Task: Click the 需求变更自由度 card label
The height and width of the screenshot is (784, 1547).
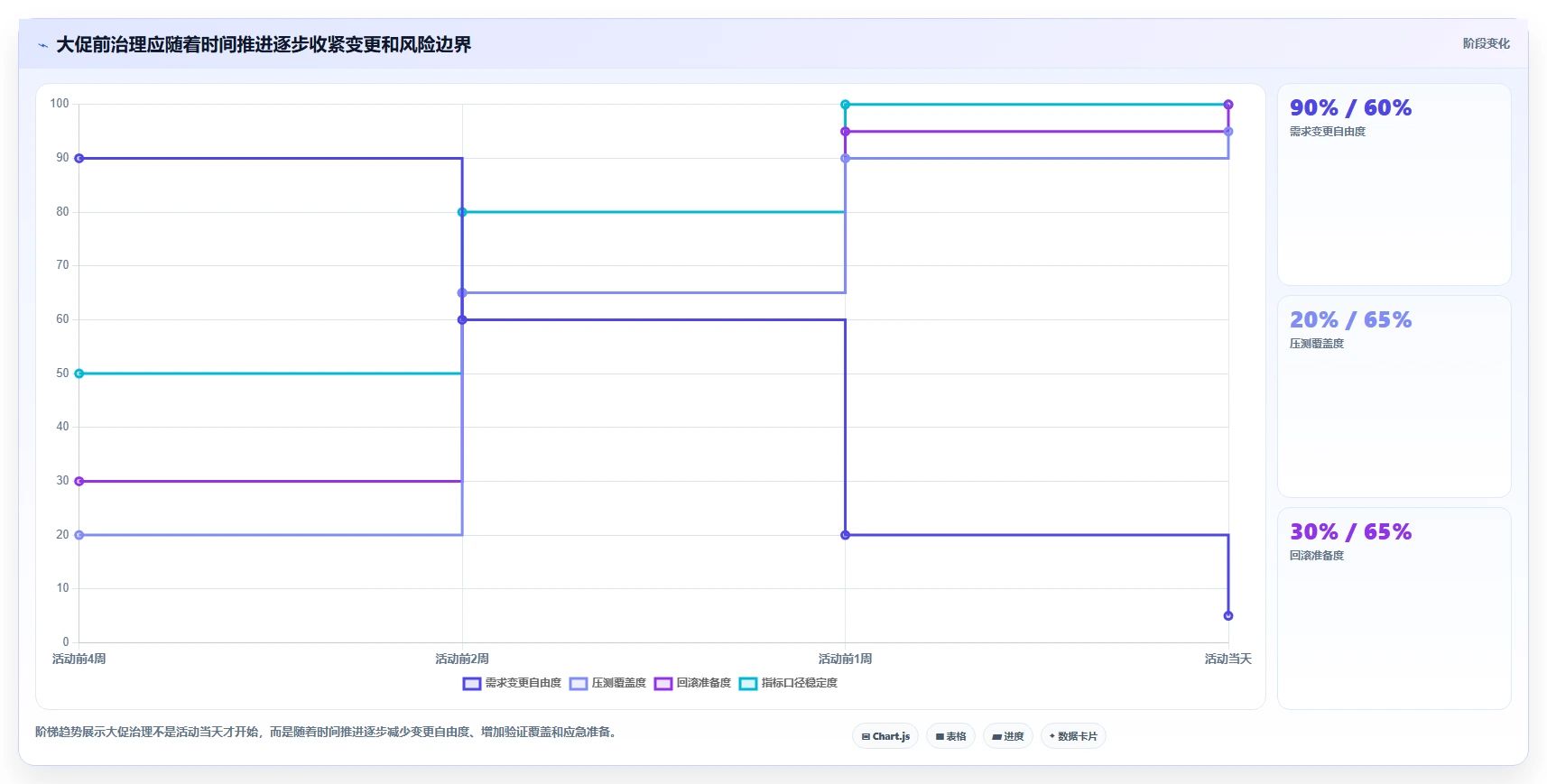Action: coord(1327,132)
